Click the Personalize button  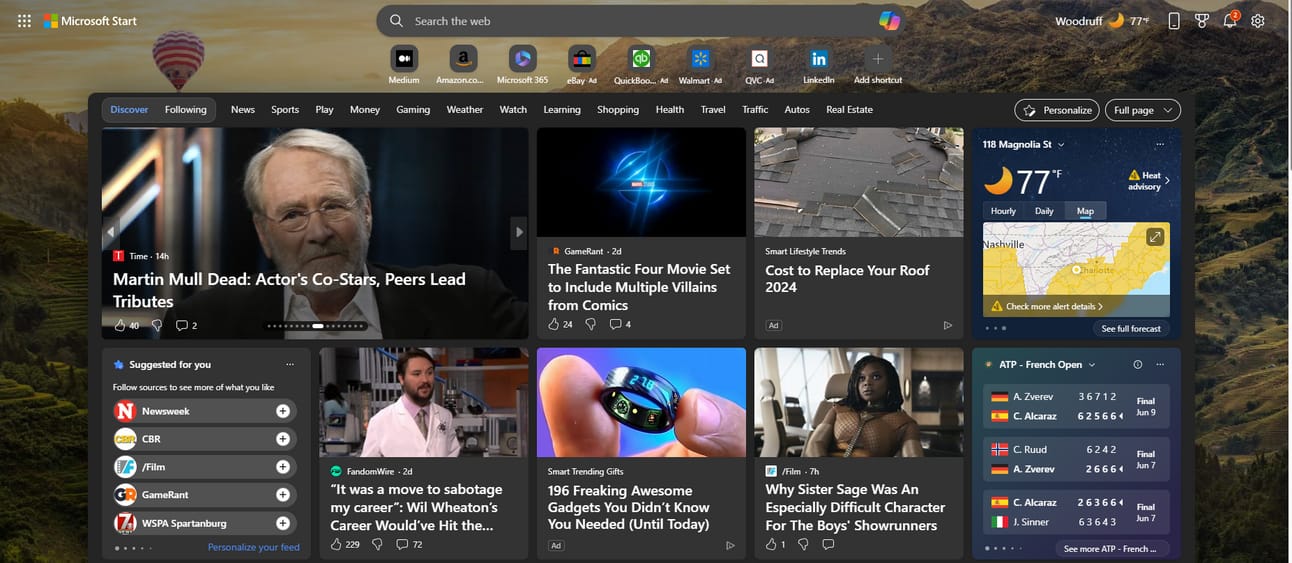click(x=1057, y=110)
